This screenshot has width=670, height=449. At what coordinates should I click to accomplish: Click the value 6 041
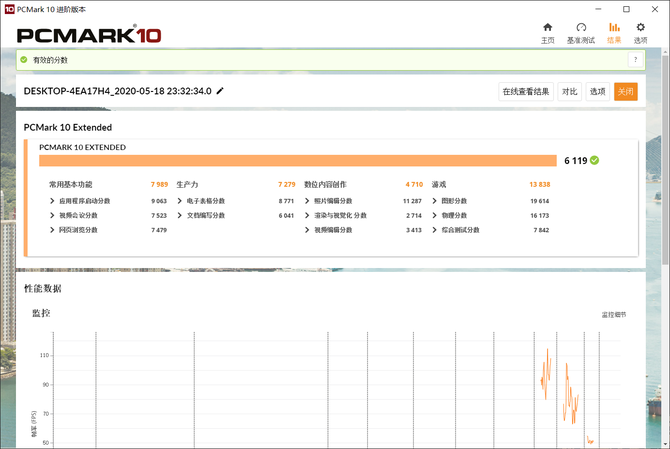coord(286,215)
